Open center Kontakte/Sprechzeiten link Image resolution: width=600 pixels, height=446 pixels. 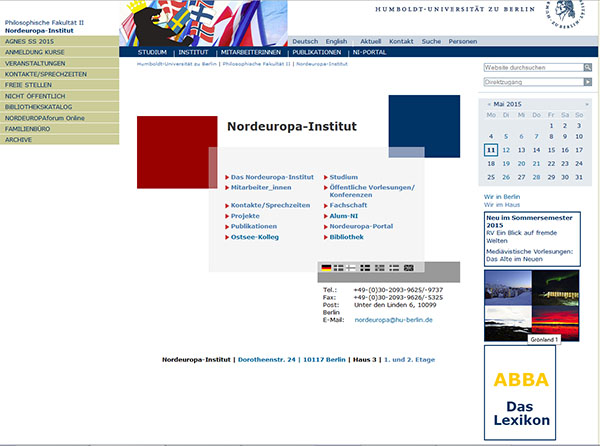pyautogui.click(x=270, y=205)
